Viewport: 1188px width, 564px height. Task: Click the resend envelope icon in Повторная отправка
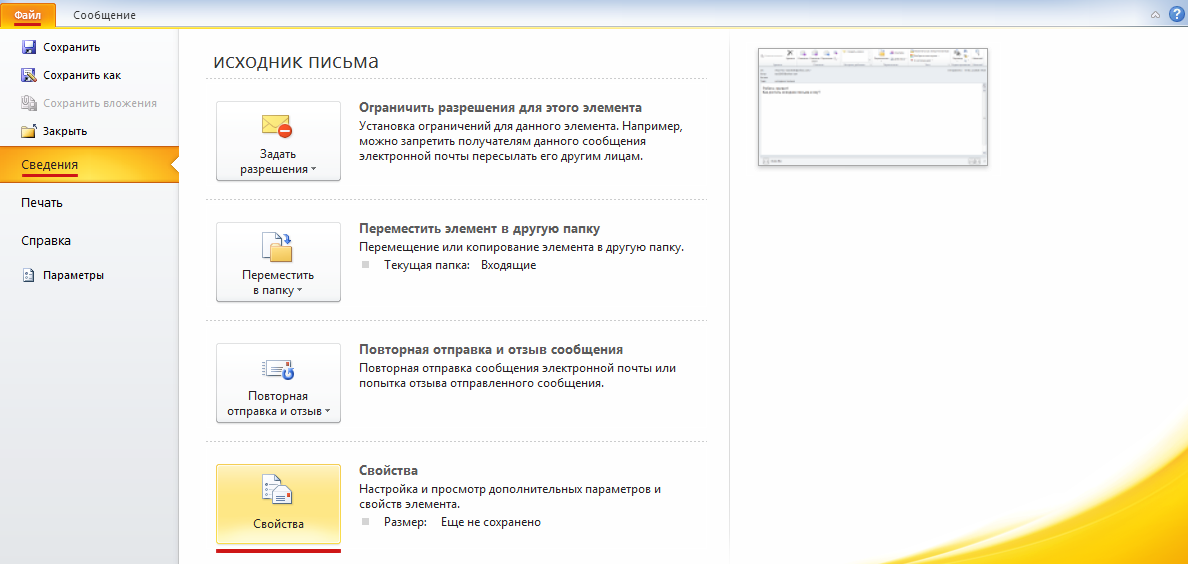(277, 368)
